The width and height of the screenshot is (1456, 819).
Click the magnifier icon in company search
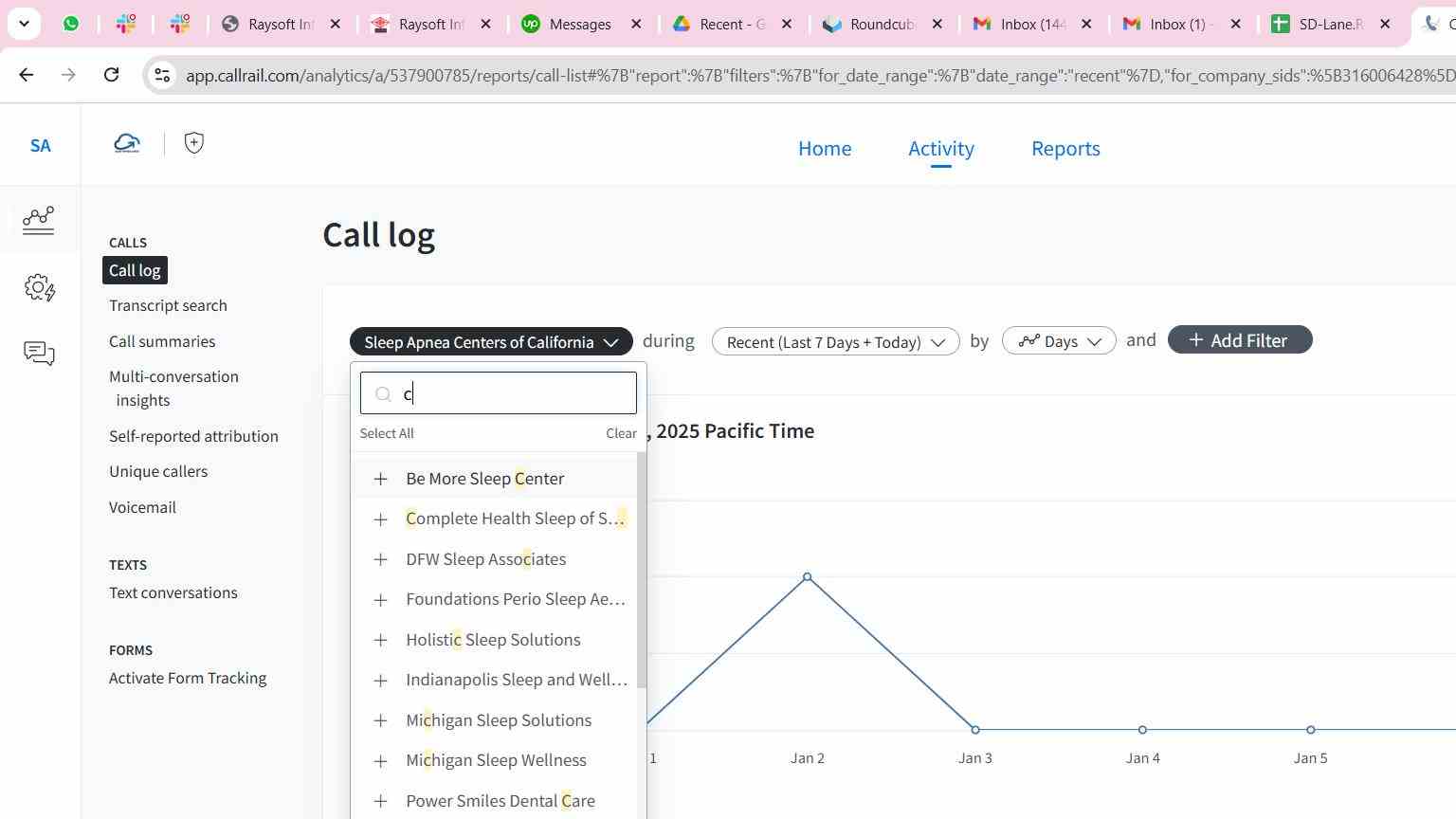pyautogui.click(x=383, y=394)
